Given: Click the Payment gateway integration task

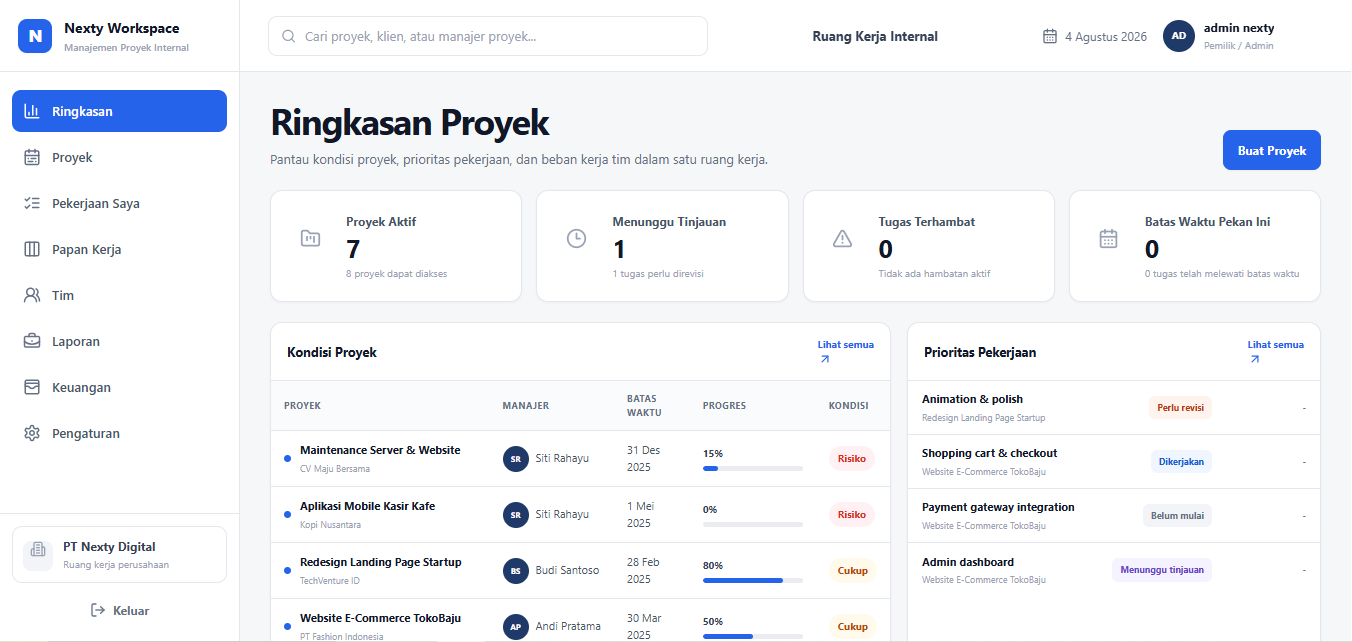Looking at the screenshot, I should [x=998, y=507].
